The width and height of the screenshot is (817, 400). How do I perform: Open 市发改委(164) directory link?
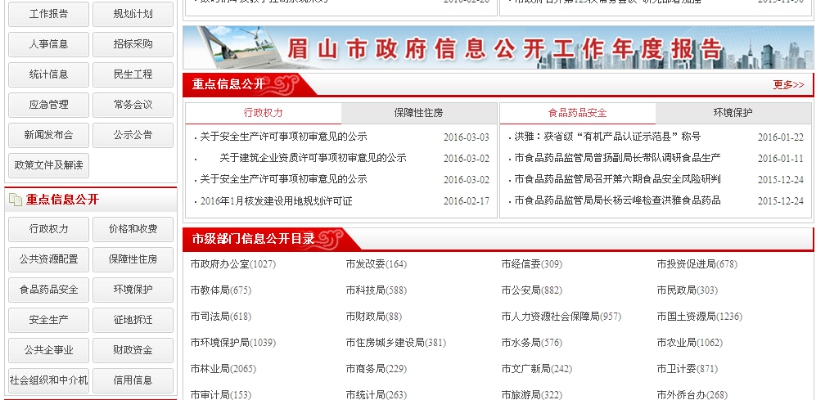(376, 265)
